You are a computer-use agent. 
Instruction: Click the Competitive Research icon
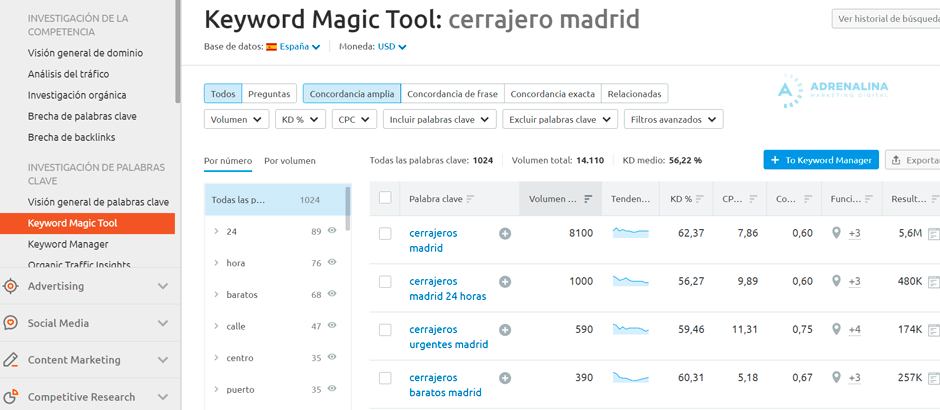11,397
